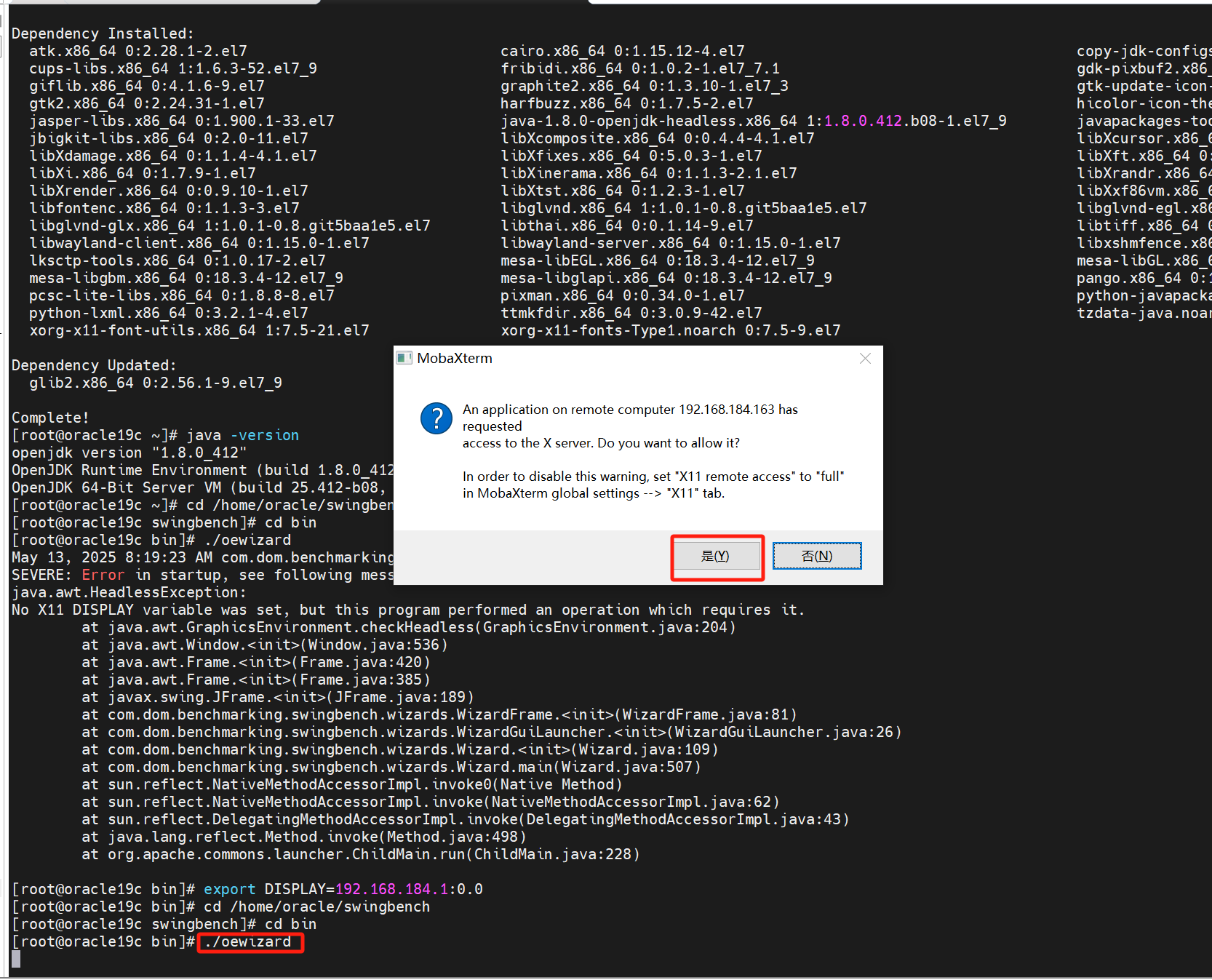
Task: Click the 'pango.x86_64' package entry
Action: 1144,278
